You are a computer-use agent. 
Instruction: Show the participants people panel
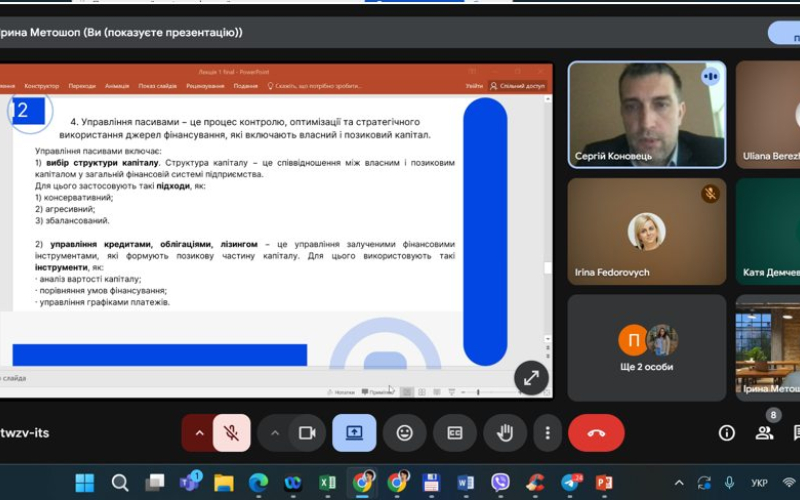pyautogui.click(x=764, y=433)
